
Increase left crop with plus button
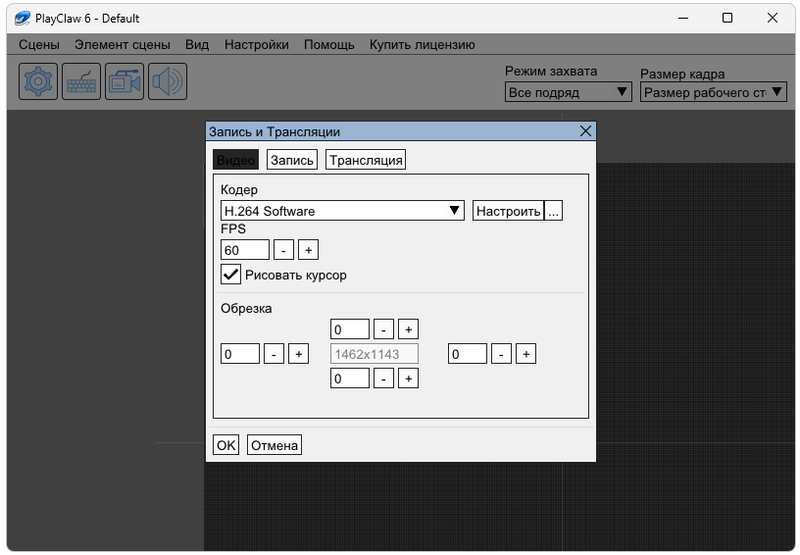point(298,354)
